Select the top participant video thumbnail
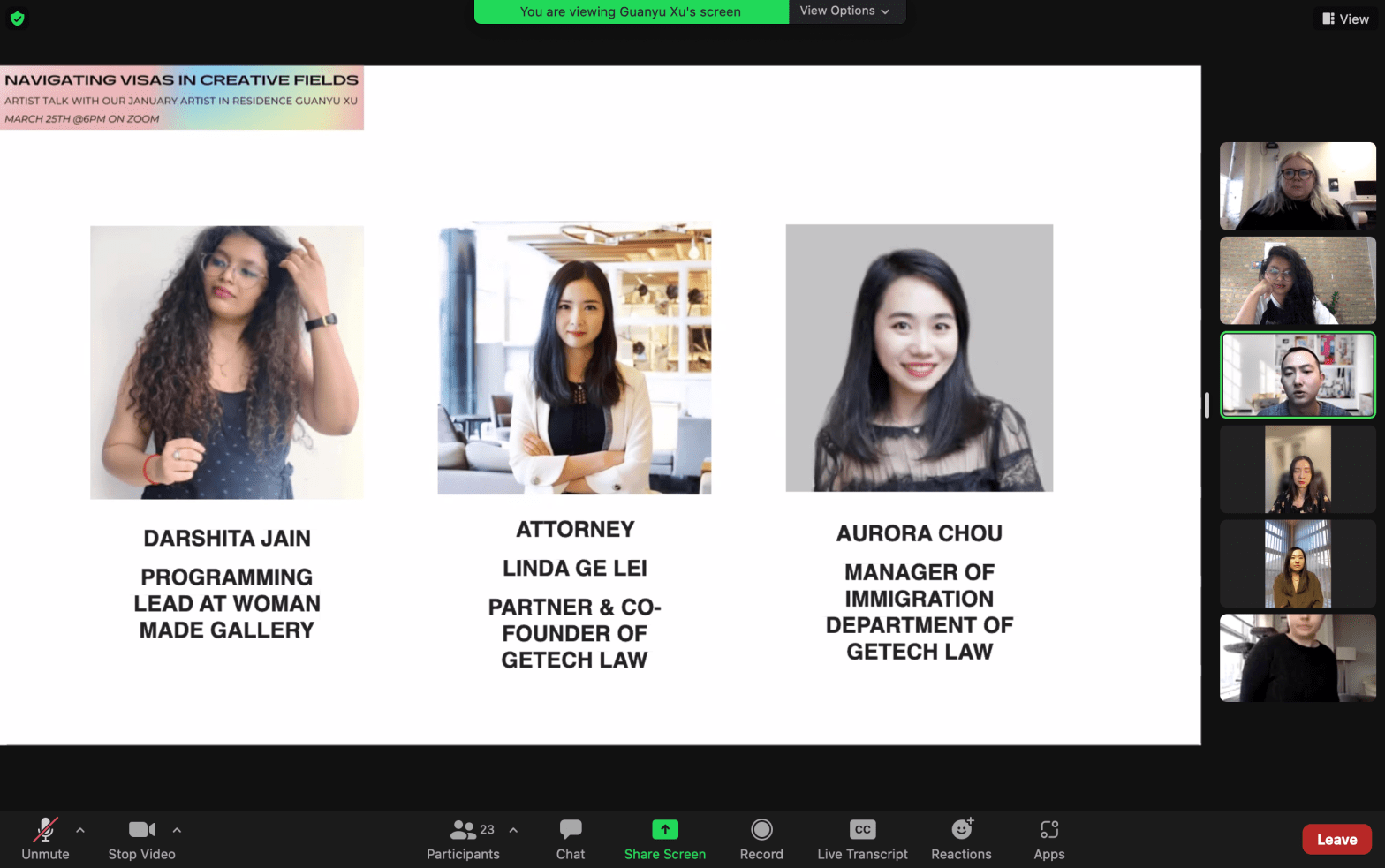 point(1297,186)
